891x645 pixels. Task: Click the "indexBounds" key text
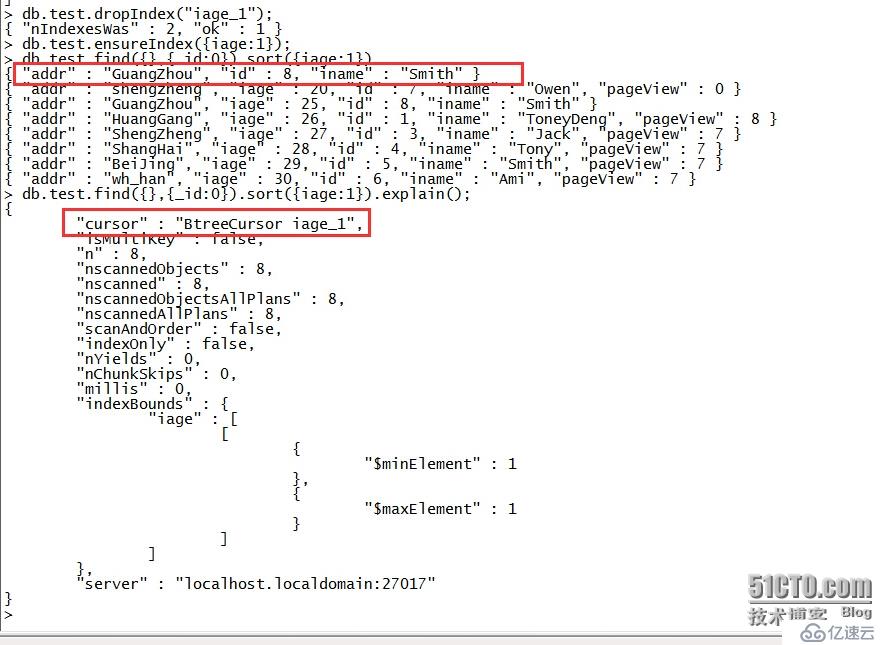(134, 404)
